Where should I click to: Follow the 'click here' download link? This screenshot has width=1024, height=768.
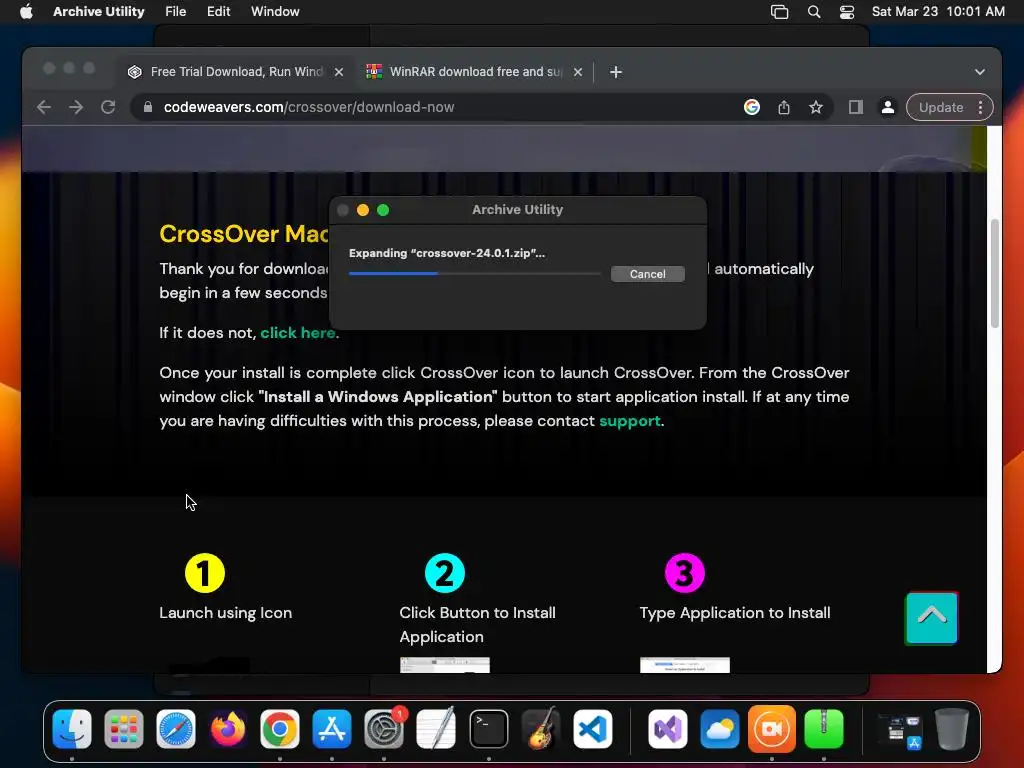pos(298,332)
